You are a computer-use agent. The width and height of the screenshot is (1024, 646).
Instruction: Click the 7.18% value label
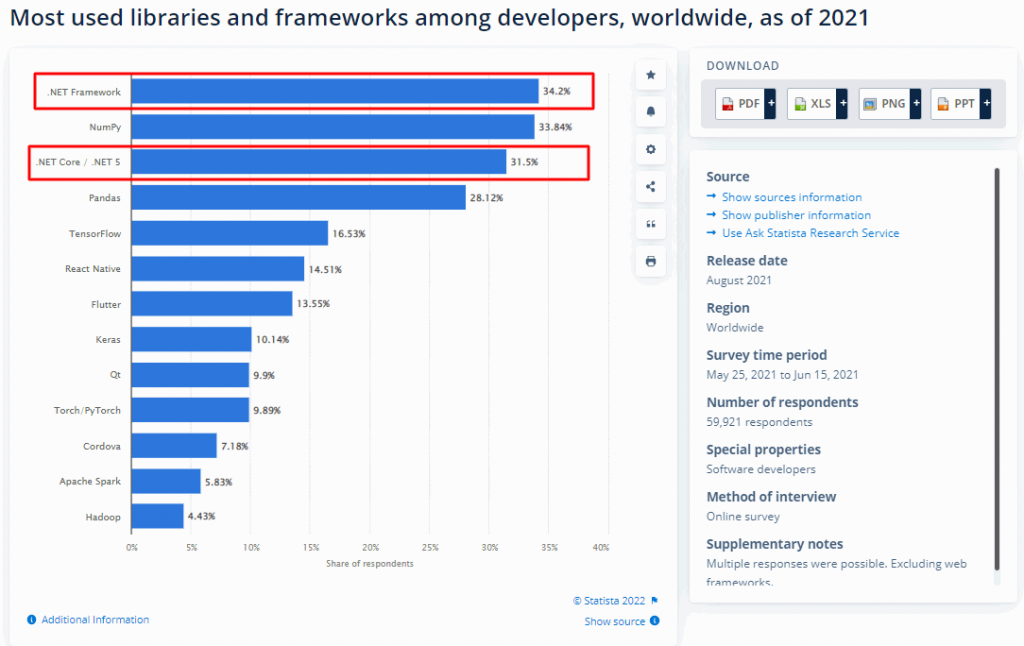(x=234, y=446)
